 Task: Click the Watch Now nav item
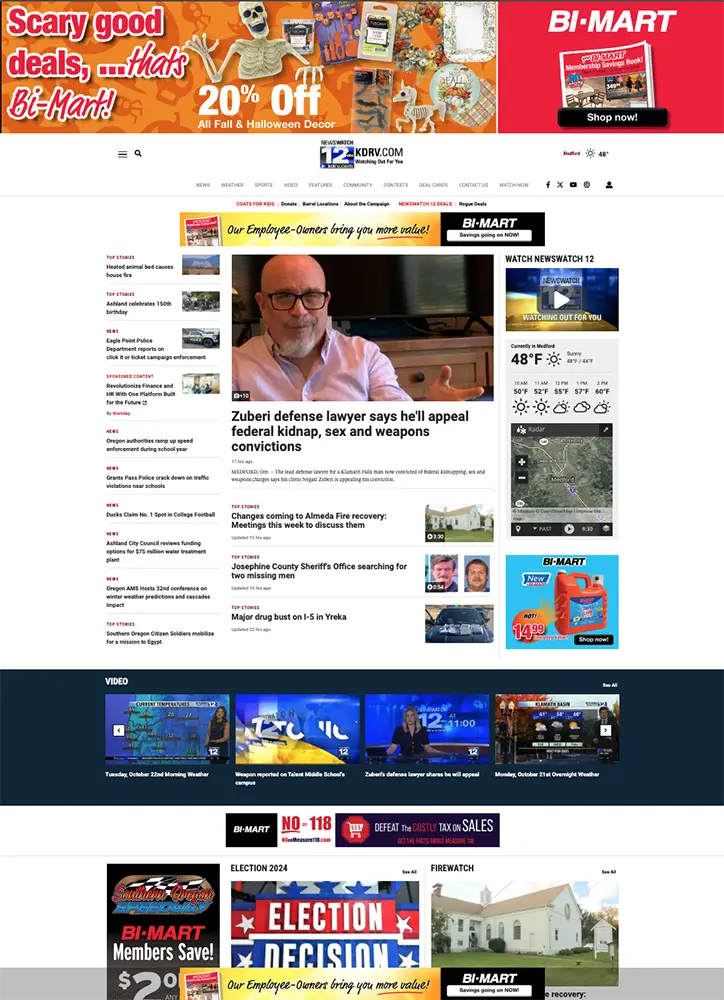pos(513,185)
